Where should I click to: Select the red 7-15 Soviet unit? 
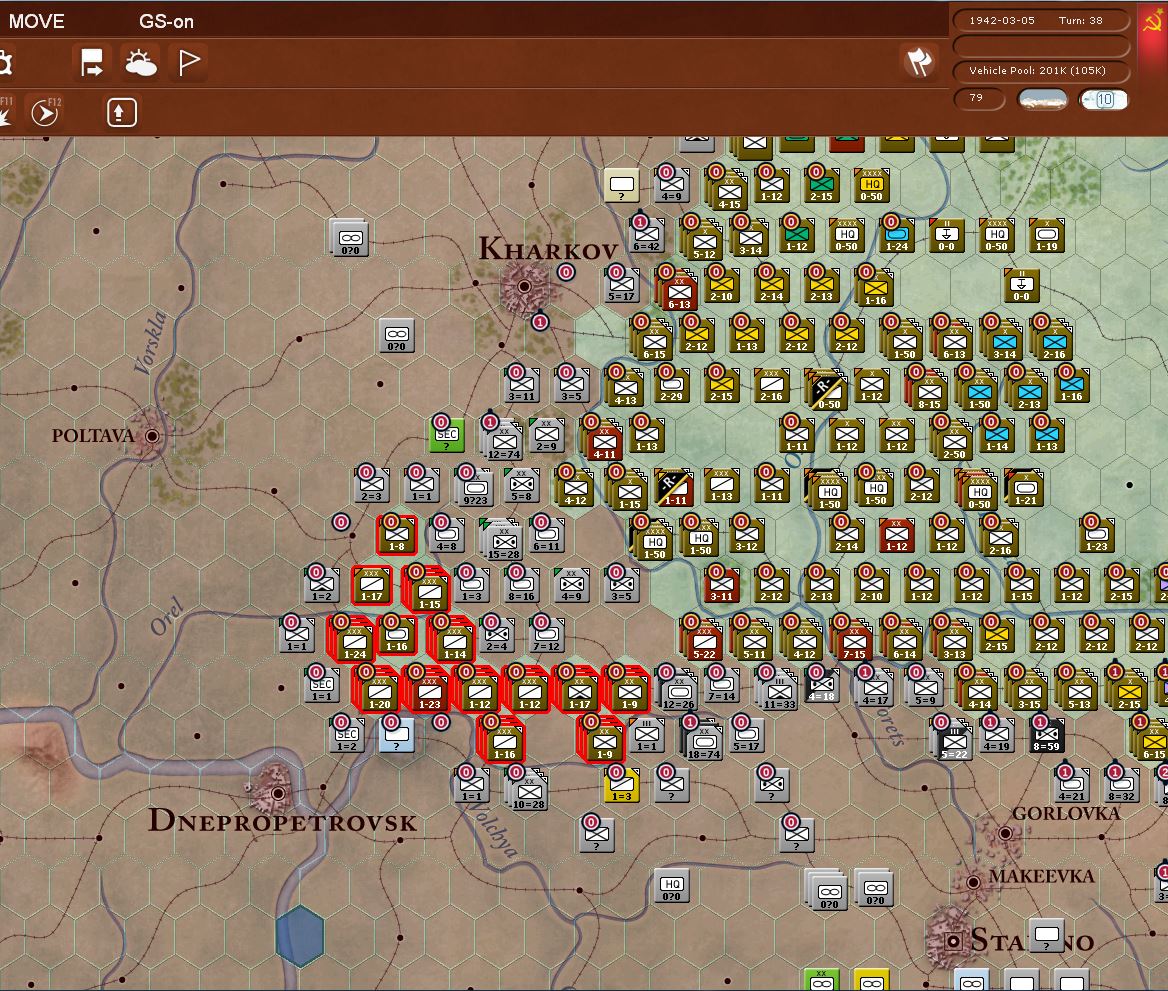pos(854,640)
